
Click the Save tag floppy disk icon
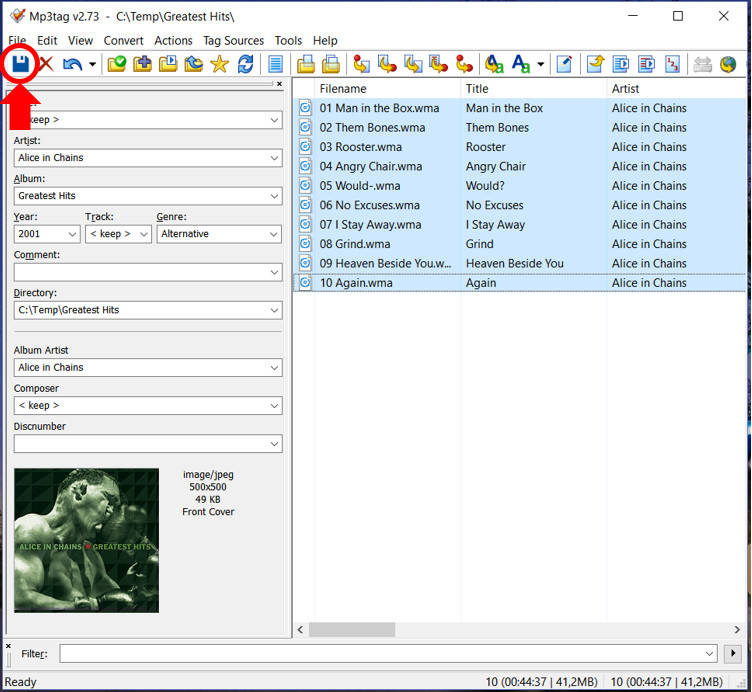pyautogui.click(x=21, y=63)
